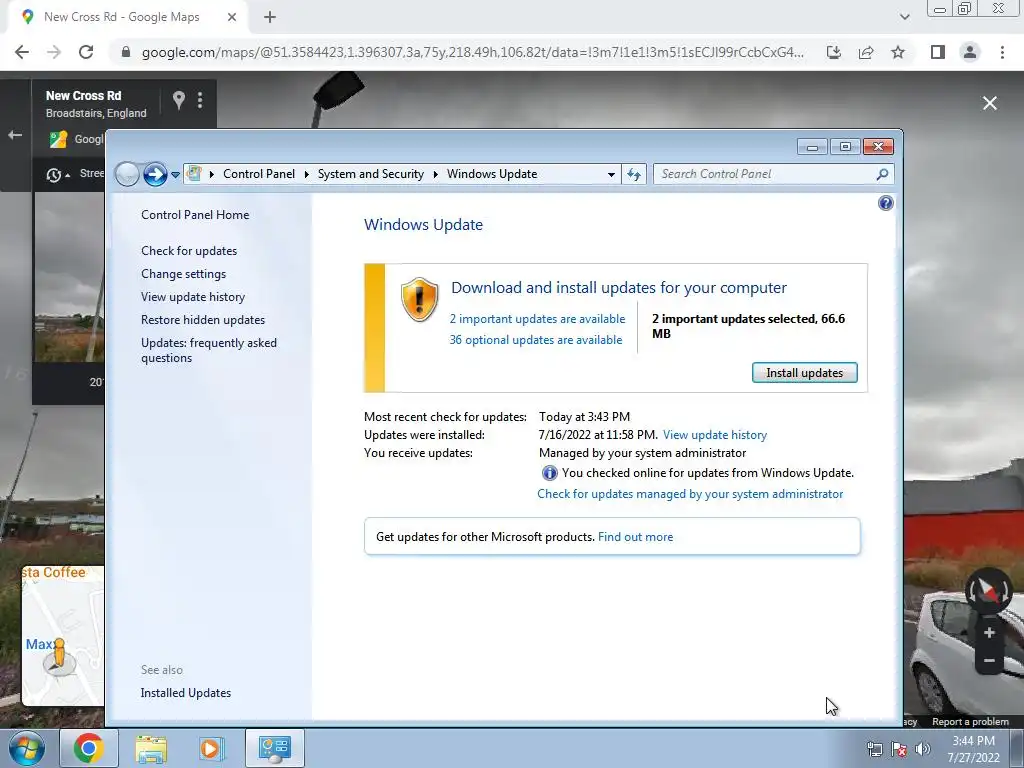Click Report a problem in Google Maps
This screenshot has height=768, width=1024.
[970, 722]
